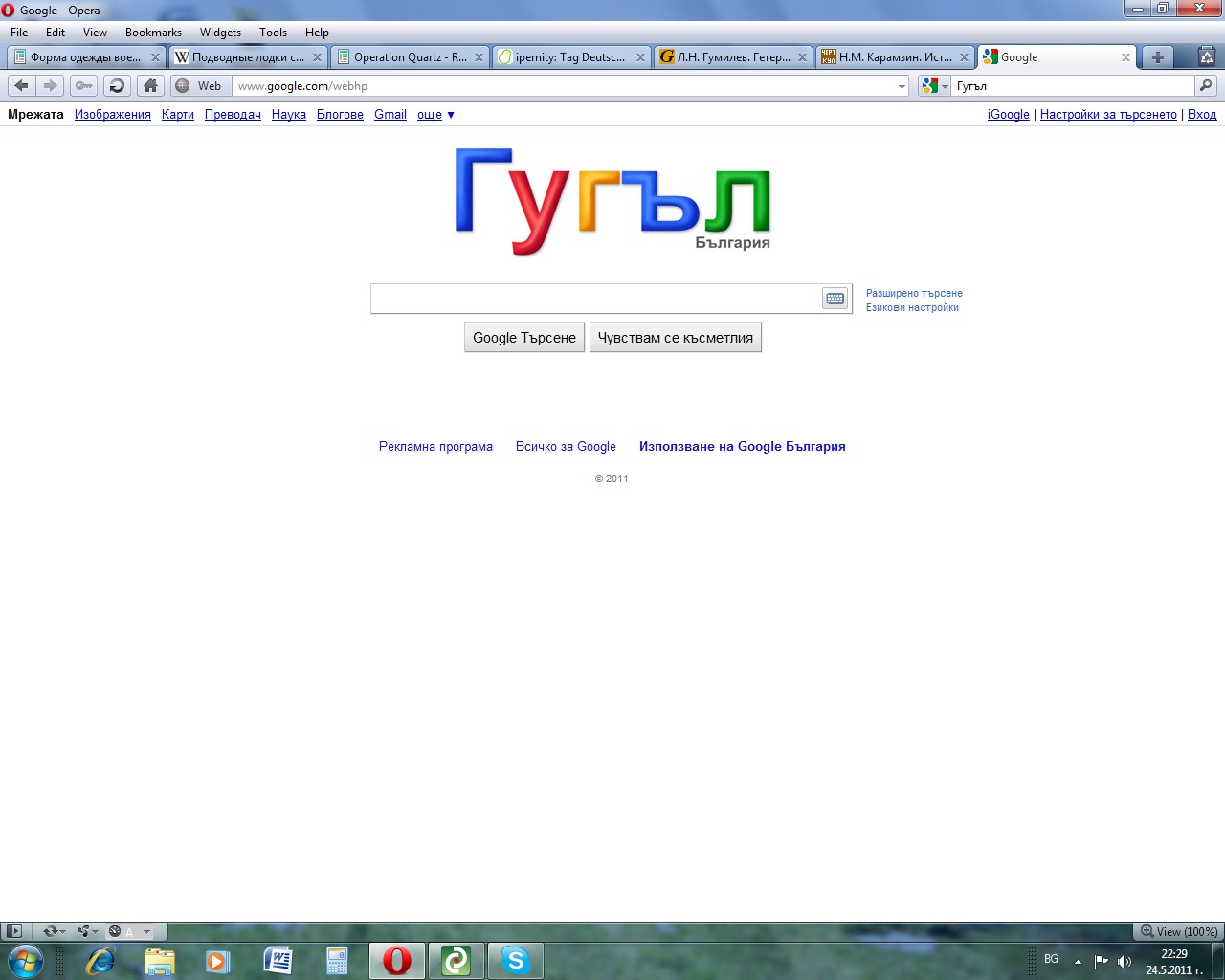The width and height of the screenshot is (1225, 980).
Task: Click the search magnifier in Opera search box
Action: (x=1206, y=86)
